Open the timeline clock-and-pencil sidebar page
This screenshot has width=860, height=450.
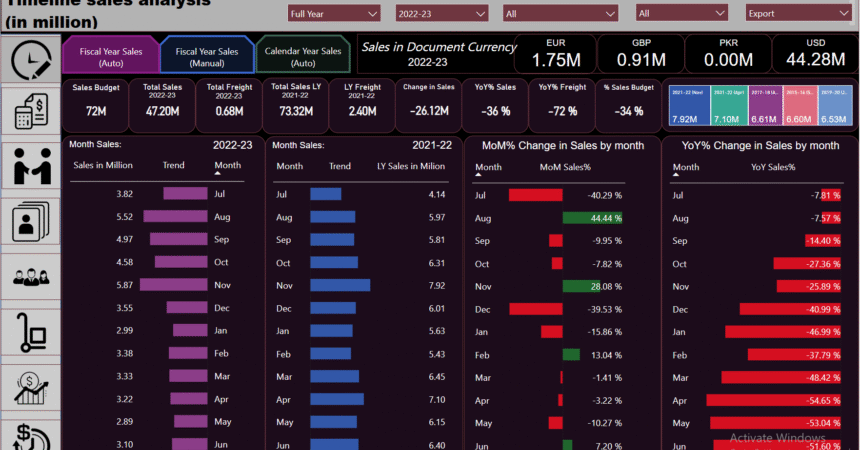(x=30, y=60)
